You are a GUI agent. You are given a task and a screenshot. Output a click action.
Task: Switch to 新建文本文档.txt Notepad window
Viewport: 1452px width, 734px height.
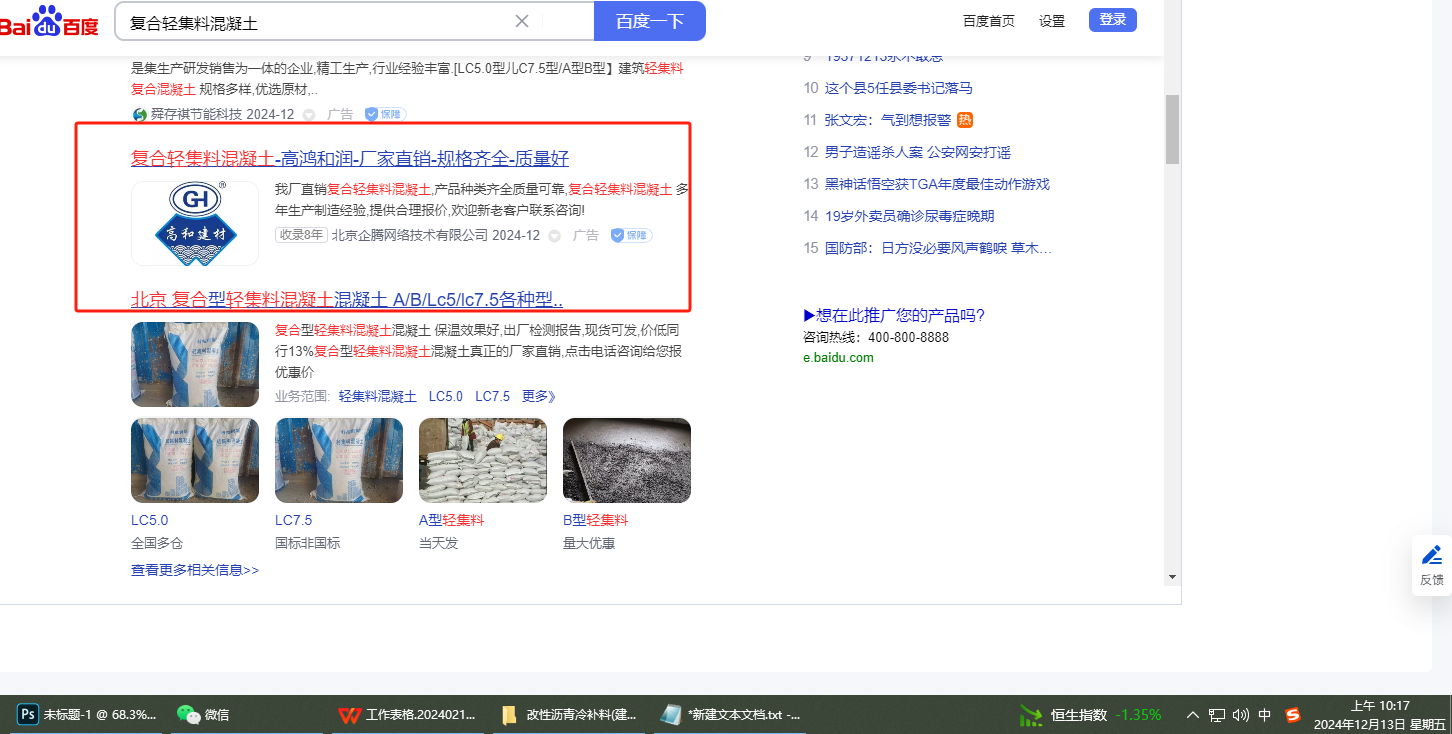pos(731,715)
